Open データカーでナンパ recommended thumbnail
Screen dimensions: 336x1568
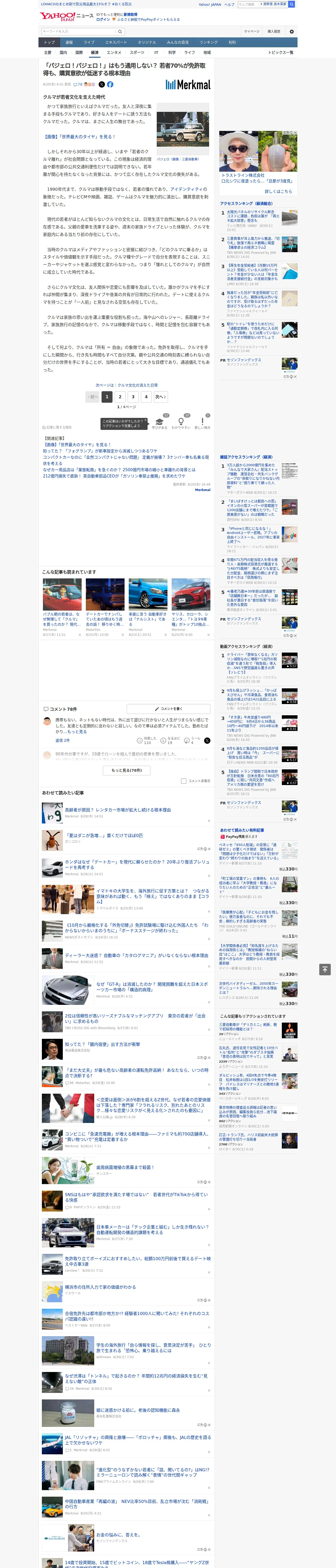(x=105, y=594)
